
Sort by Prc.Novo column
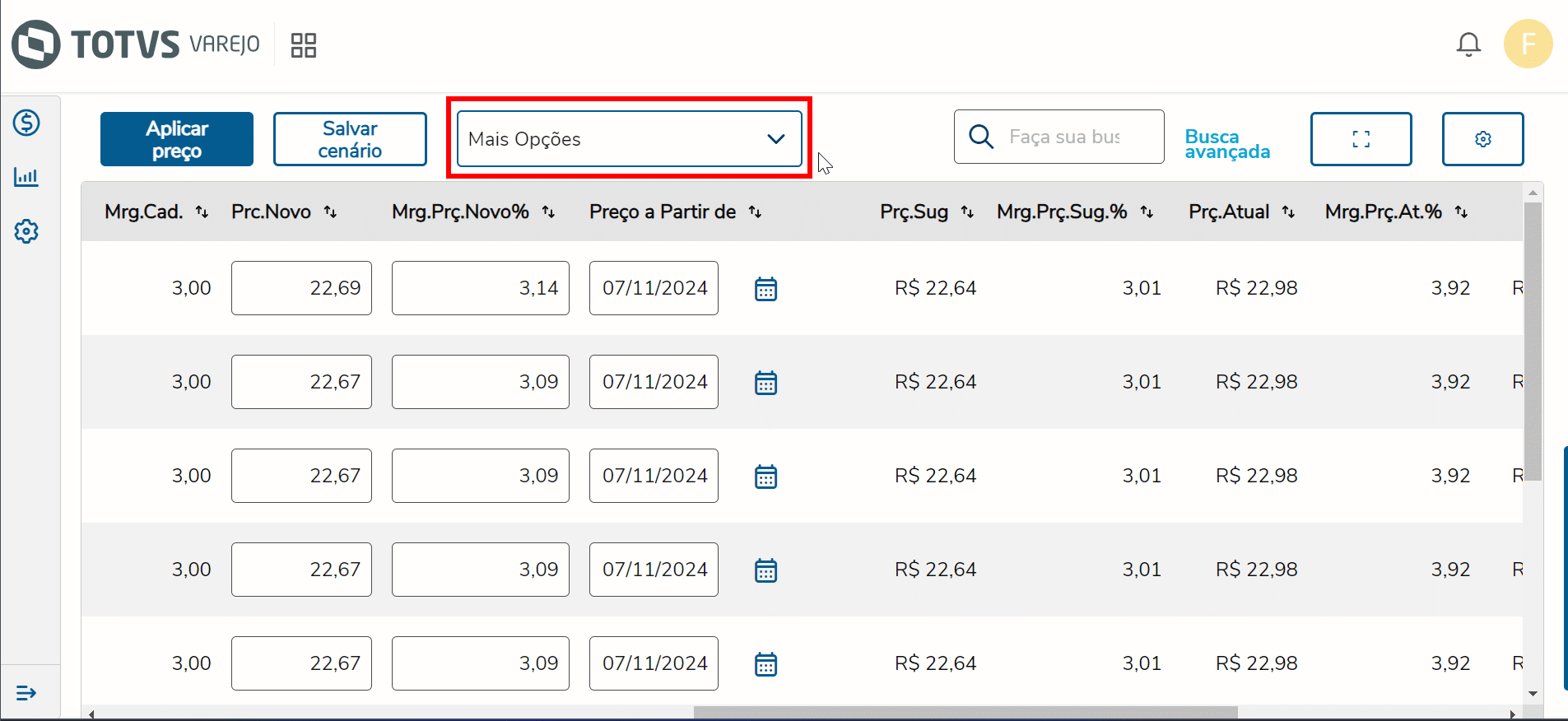[330, 212]
